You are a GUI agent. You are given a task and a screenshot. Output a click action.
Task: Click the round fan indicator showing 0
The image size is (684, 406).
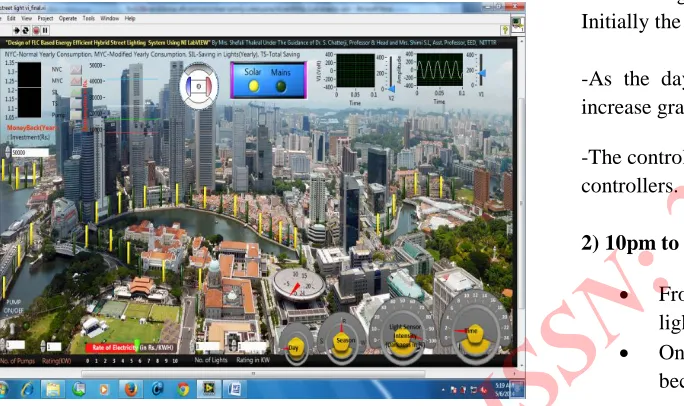(198, 86)
